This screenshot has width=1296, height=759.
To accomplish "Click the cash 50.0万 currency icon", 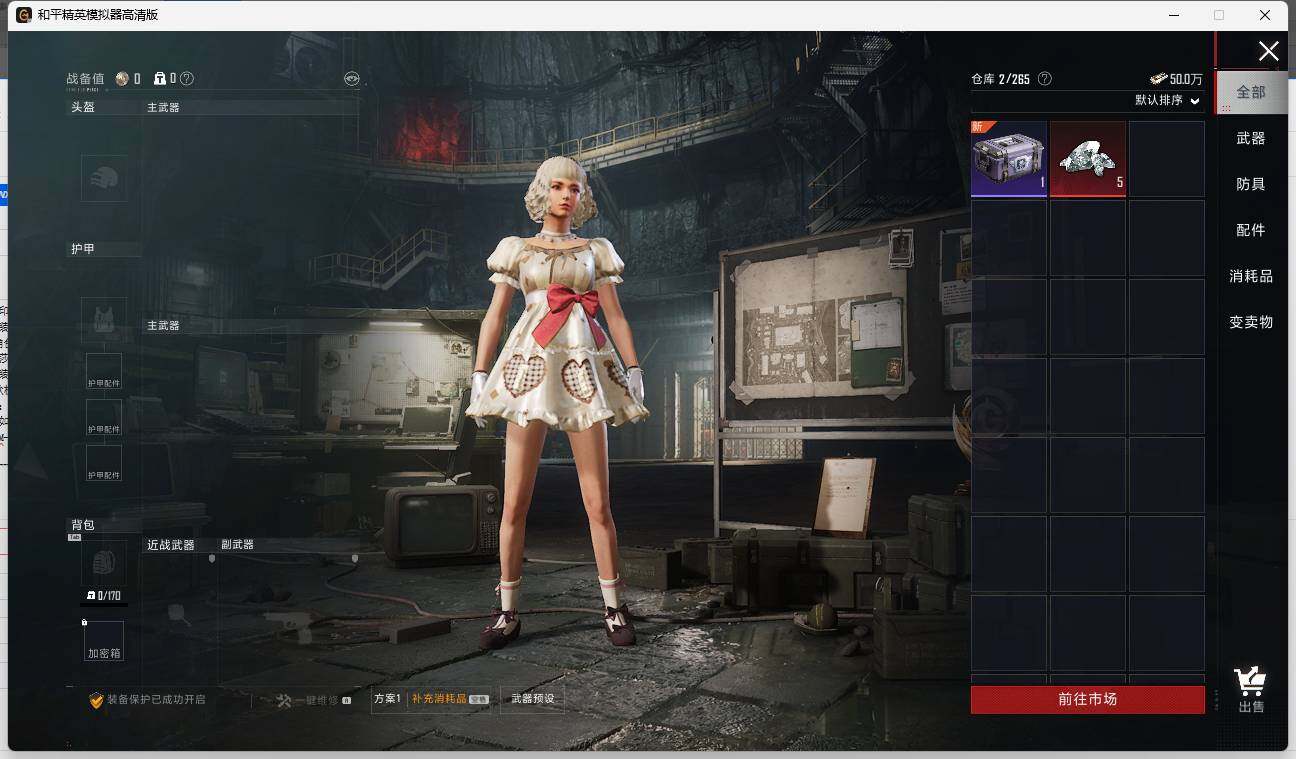I will pyautogui.click(x=1159, y=79).
